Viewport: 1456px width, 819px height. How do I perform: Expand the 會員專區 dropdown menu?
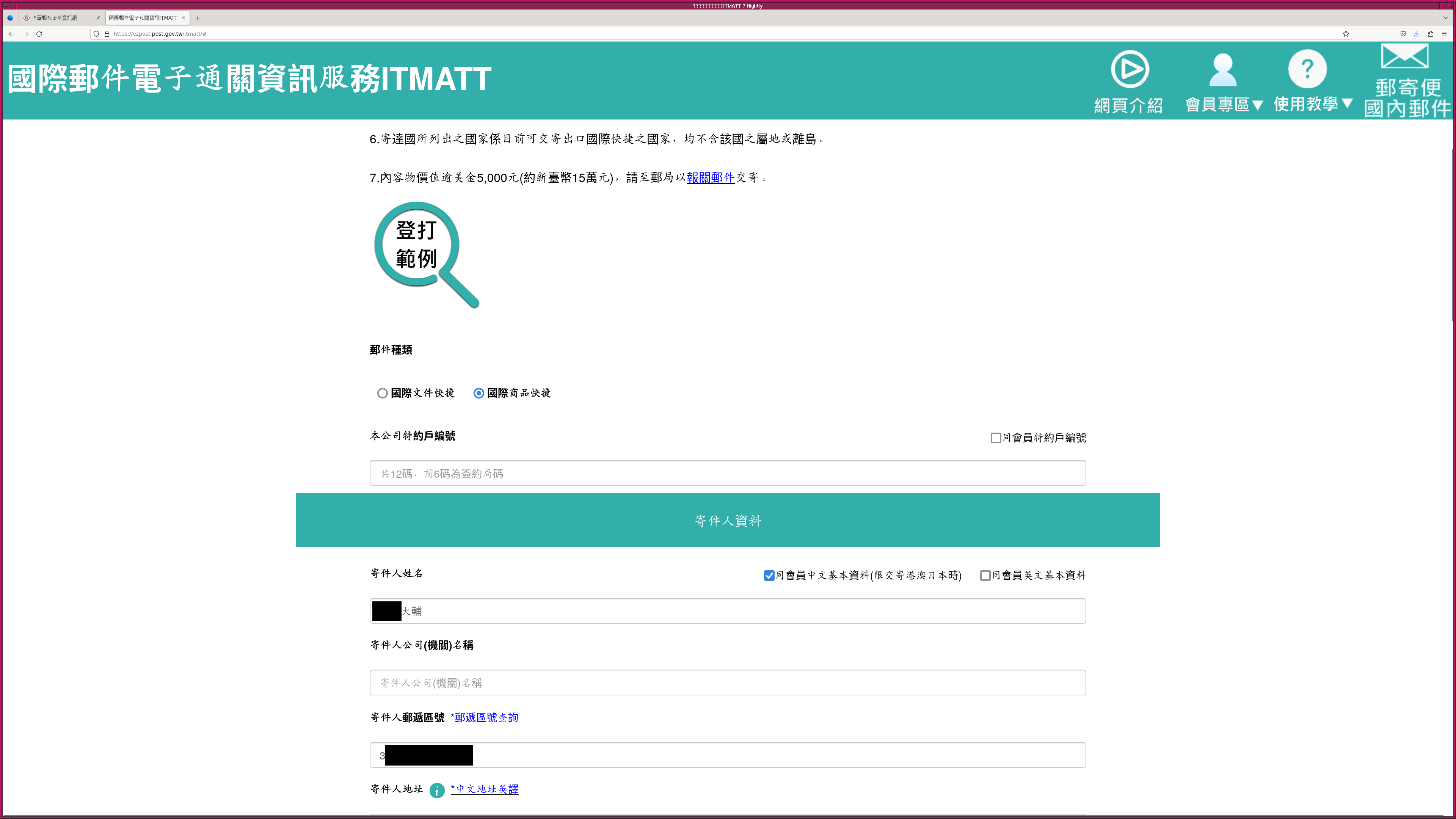1223,105
